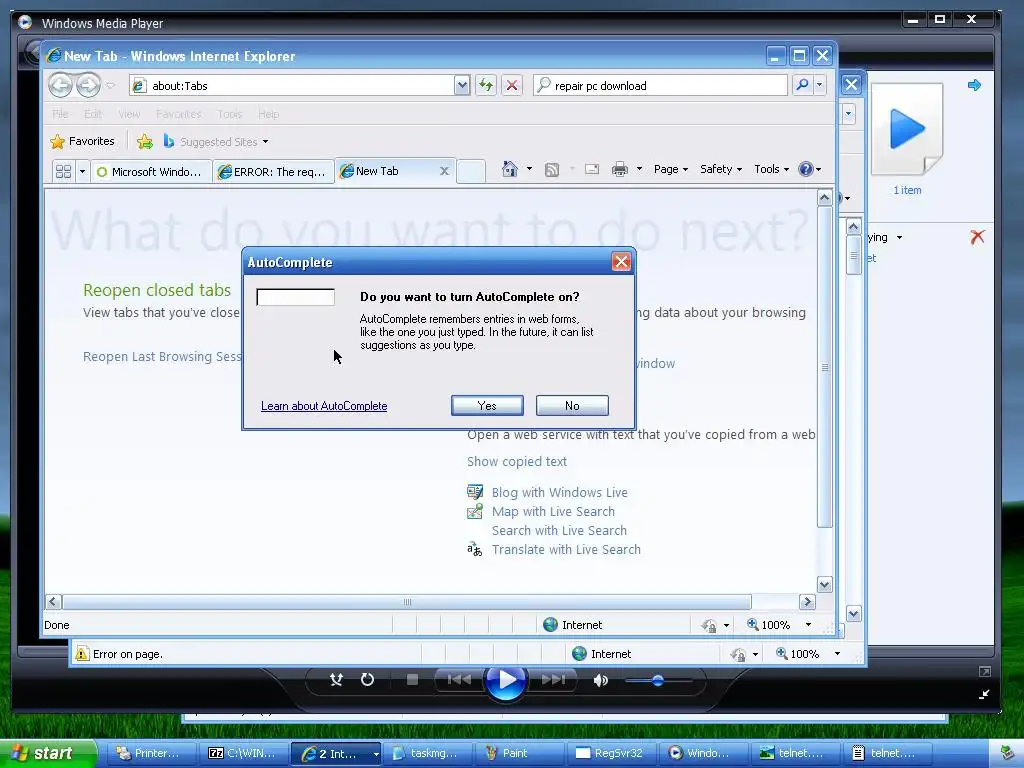This screenshot has height=768, width=1024.
Task: Click the Windows start button
Action: pyautogui.click(x=47, y=753)
